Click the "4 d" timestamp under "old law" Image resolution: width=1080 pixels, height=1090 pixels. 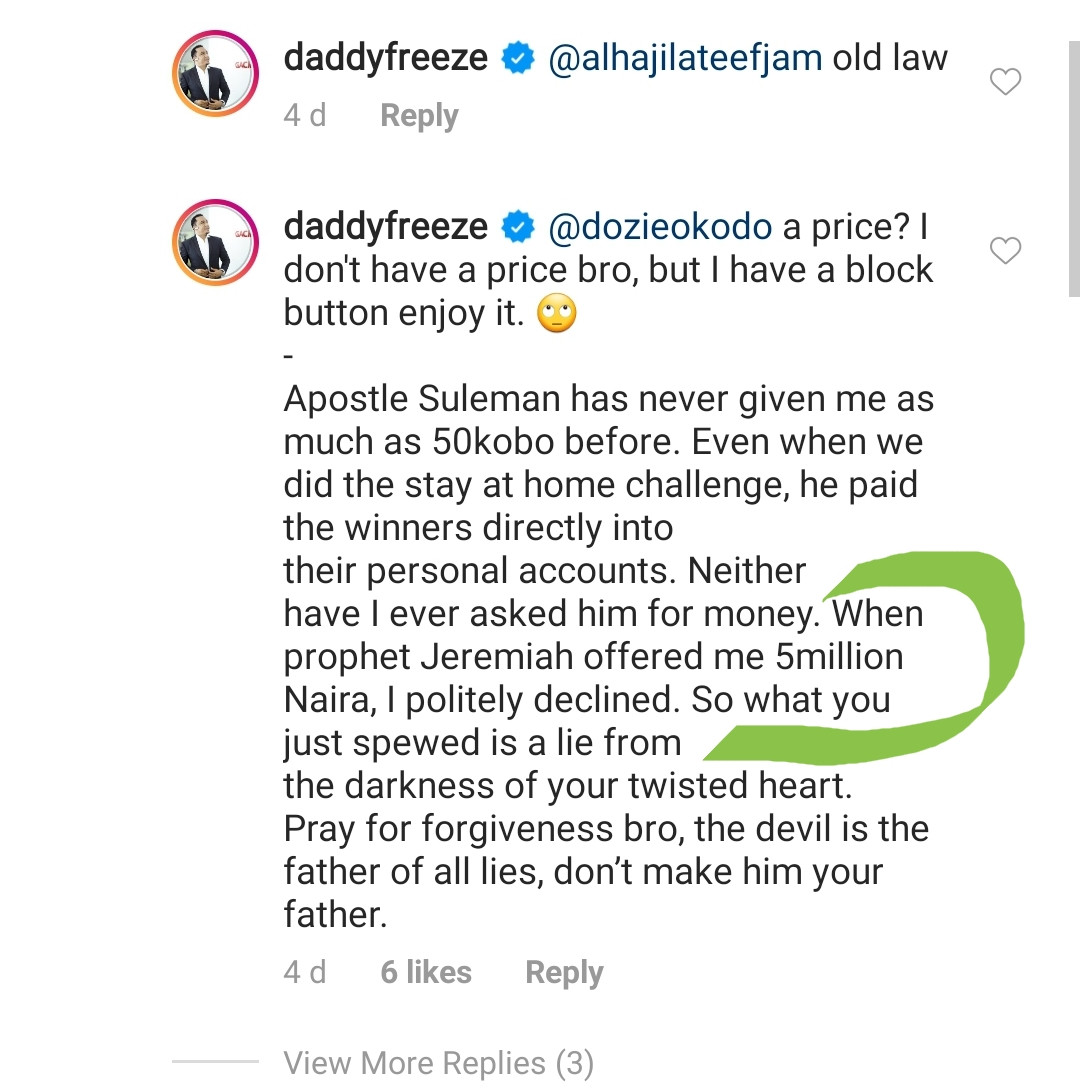click(x=305, y=116)
